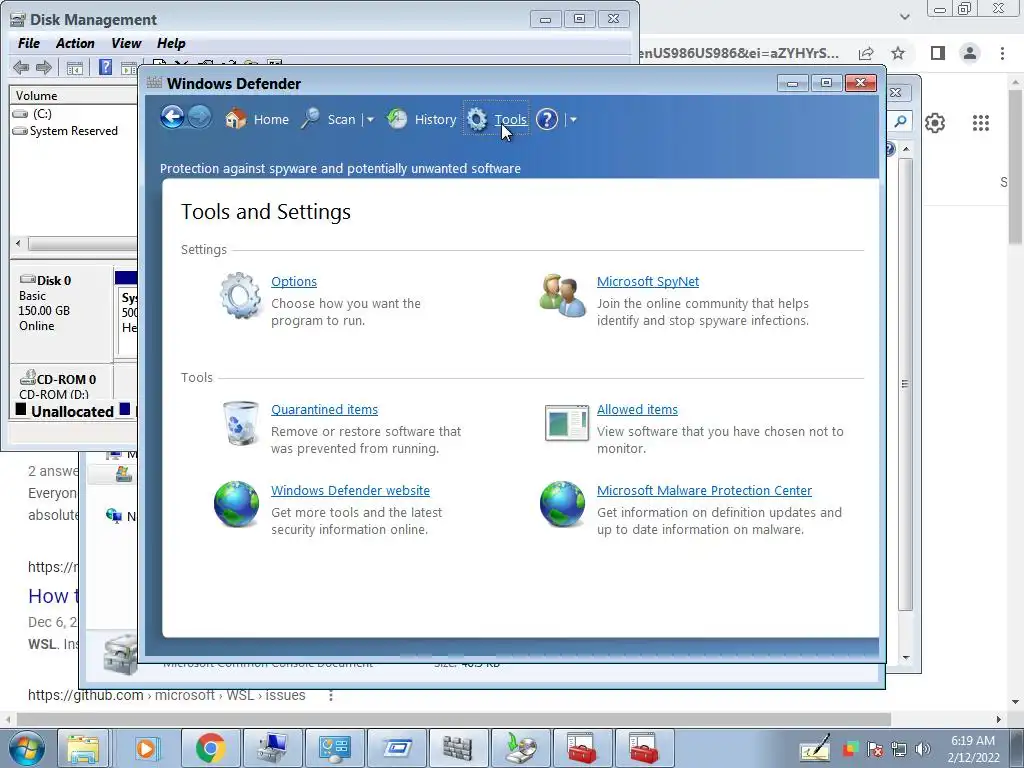Select the System Reserved volume row
The image size is (1024, 768).
coord(74,131)
